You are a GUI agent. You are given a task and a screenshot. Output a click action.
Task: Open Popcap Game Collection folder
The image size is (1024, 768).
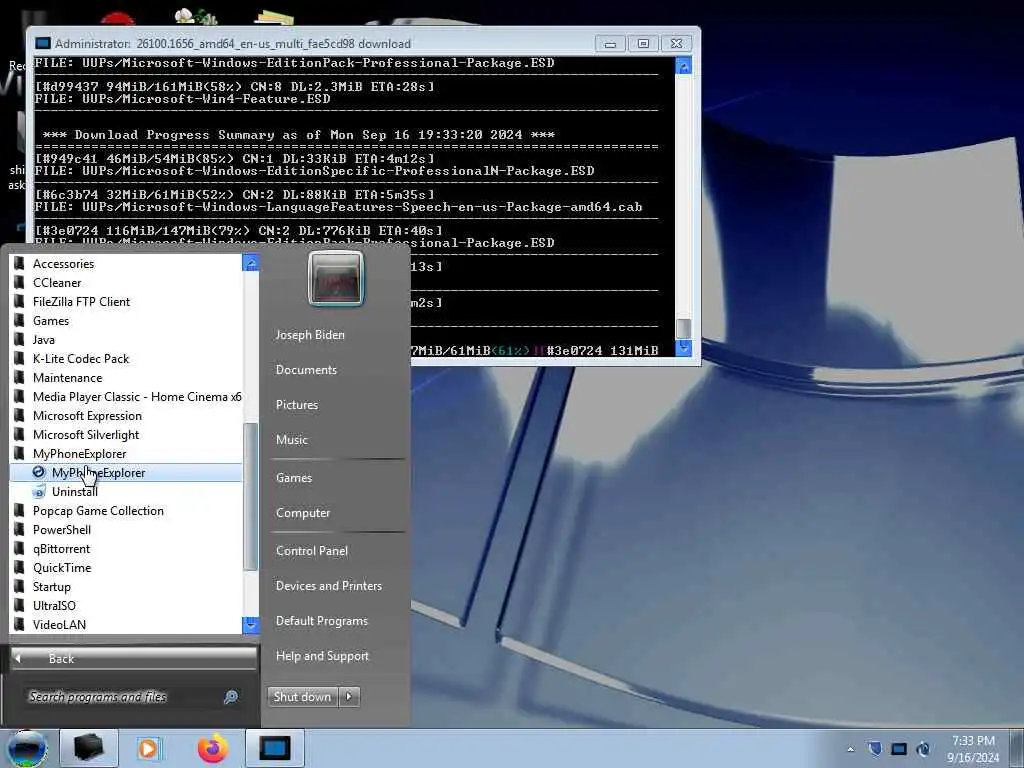coord(98,511)
